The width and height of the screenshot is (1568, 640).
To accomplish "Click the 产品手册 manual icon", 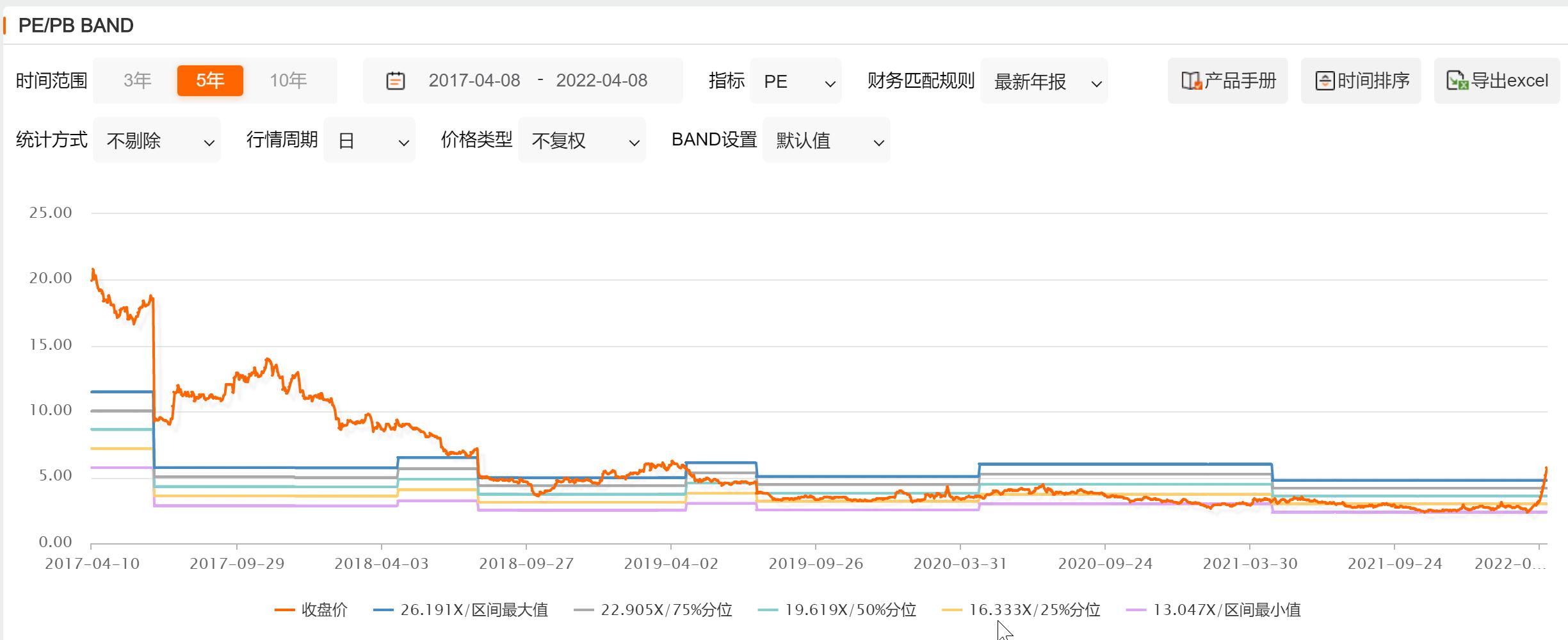I will pos(1192,81).
